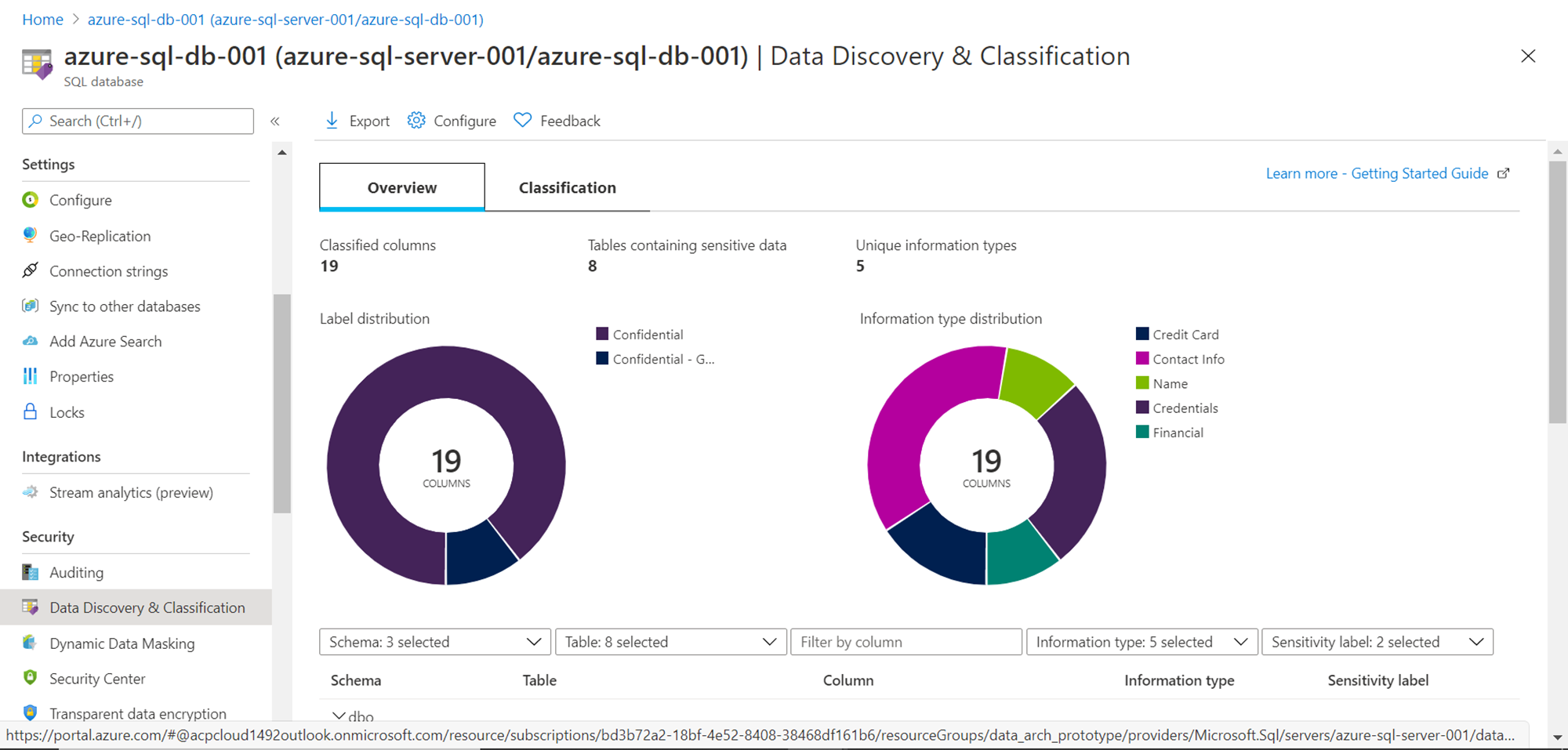
Task: Click the main pane scroll up arrow
Action: tap(1558, 152)
